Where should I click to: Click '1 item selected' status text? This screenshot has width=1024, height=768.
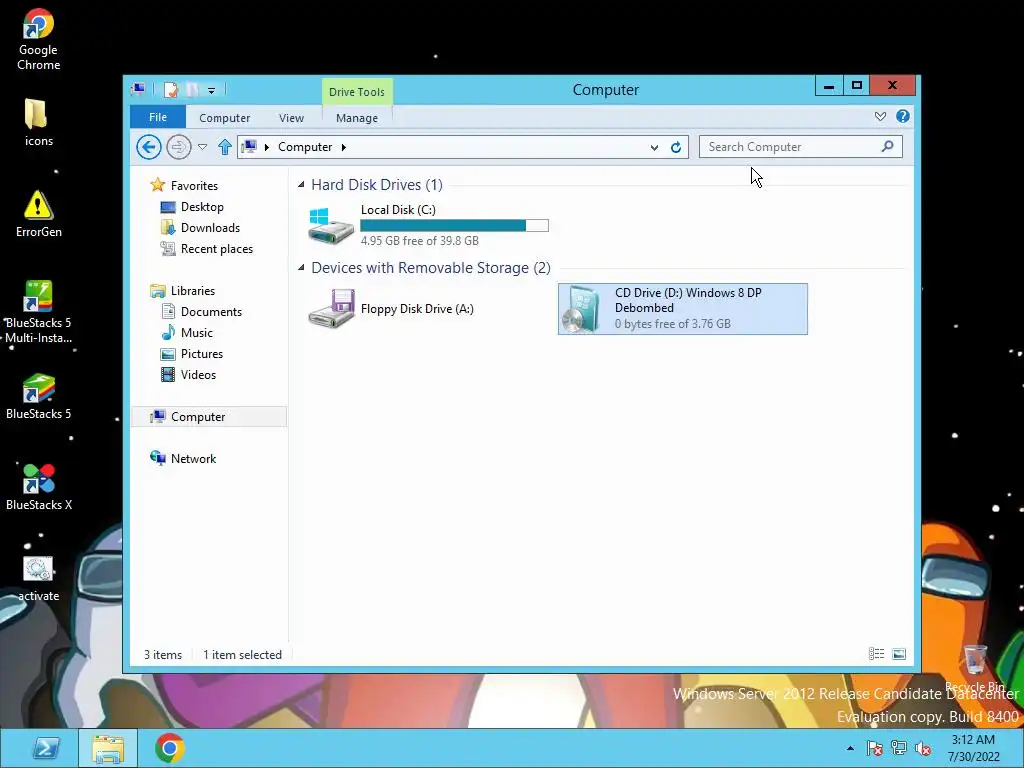[242, 655]
